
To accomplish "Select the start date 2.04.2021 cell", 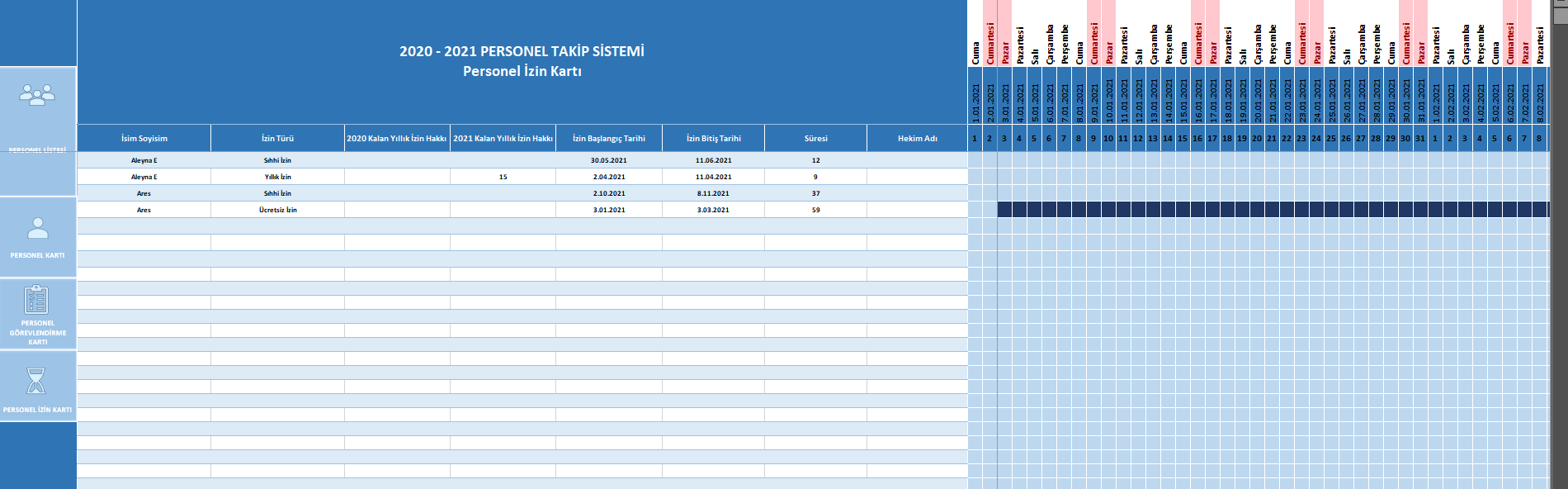I will tap(609, 177).
